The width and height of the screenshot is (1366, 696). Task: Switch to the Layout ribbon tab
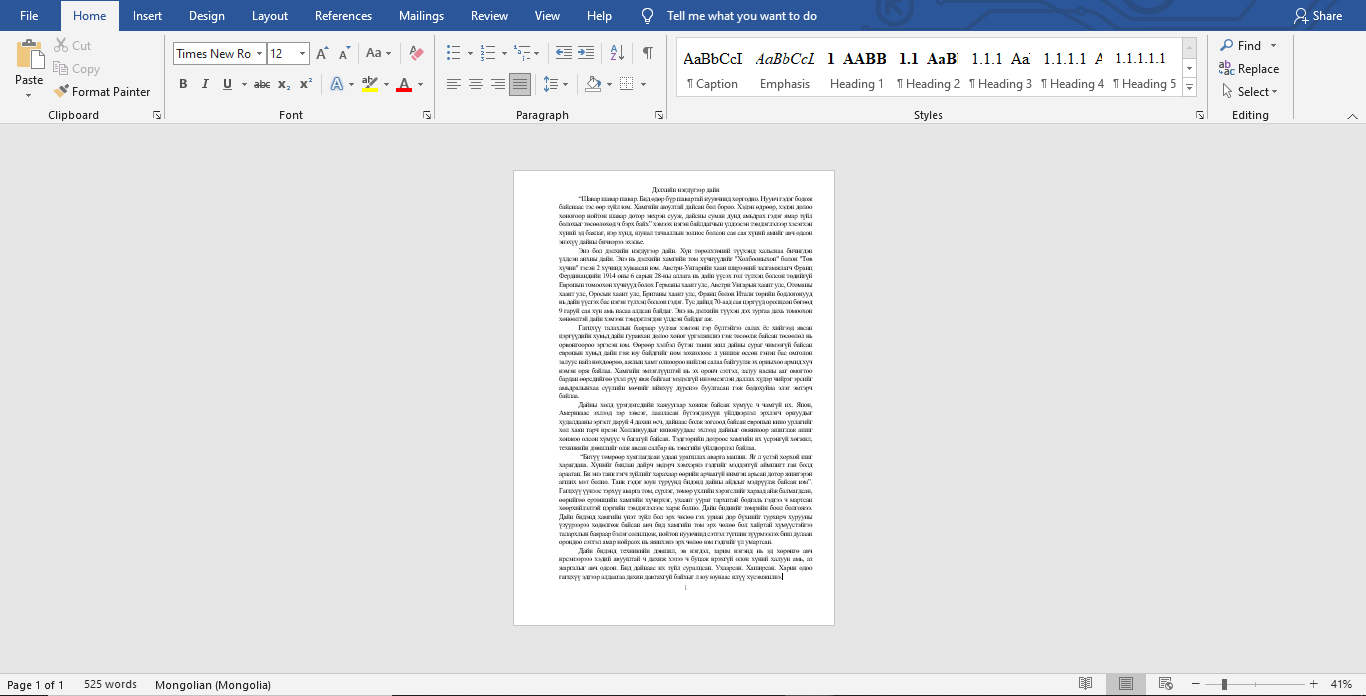(269, 16)
